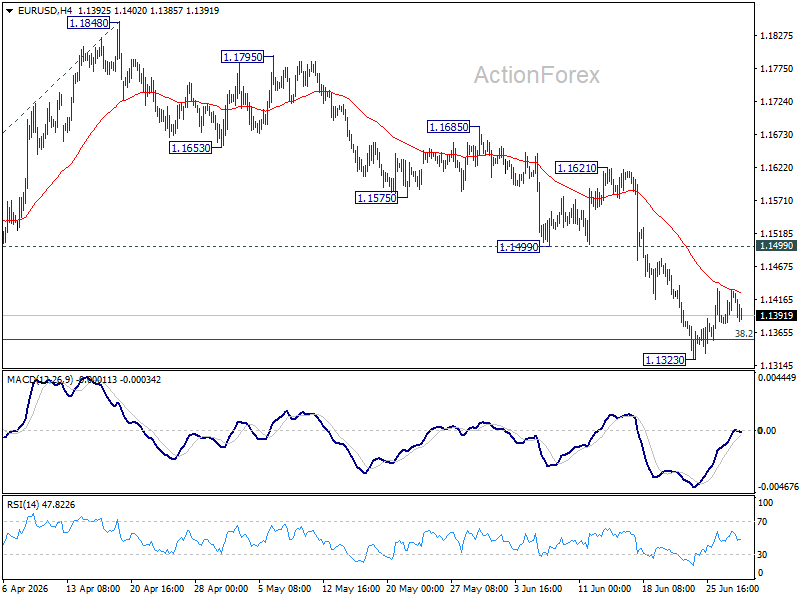Click the 1.17240 price axis value
Viewport: 800px width, 600px height.
[777, 102]
